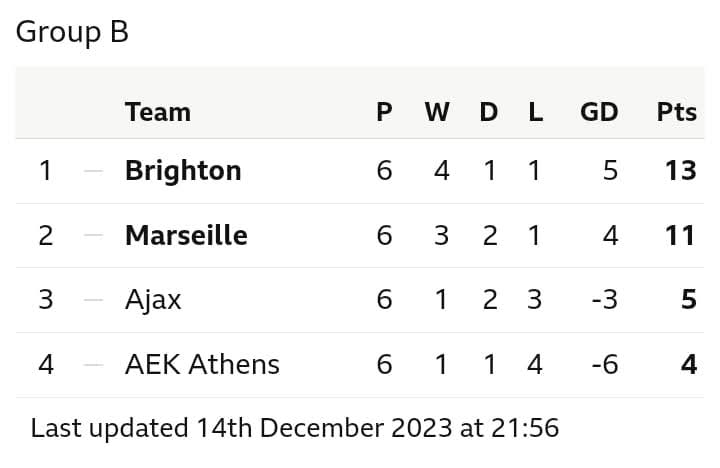Viewport: 720px width, 468px height.
Task: Click the D draws column header
Action: 489,112
